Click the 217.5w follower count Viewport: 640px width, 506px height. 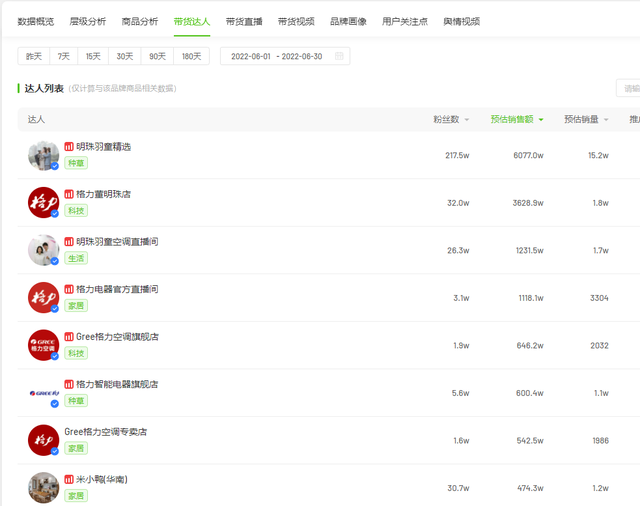click(x=457, y=155)
